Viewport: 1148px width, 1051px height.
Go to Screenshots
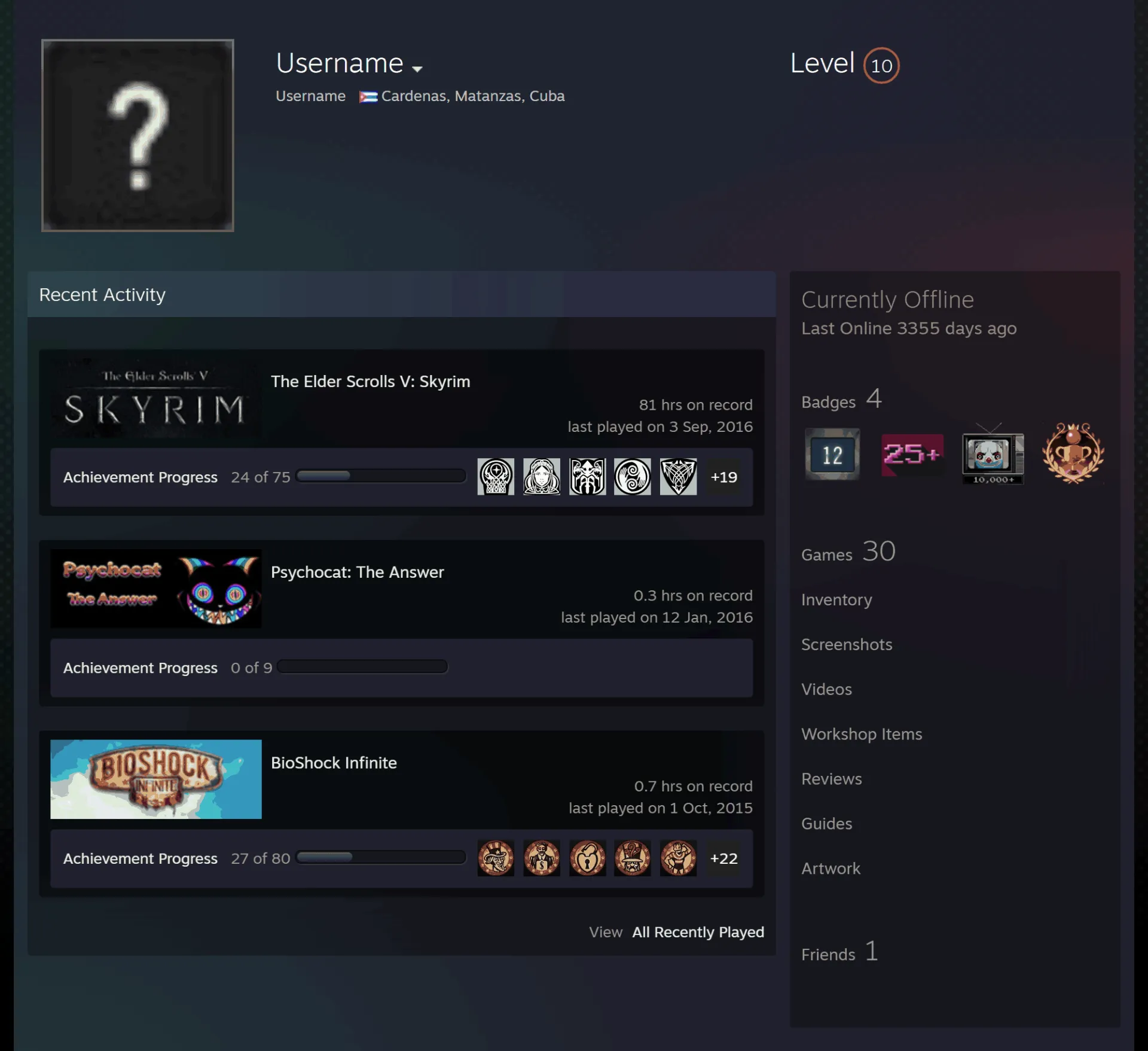click(x=847, y=644)
